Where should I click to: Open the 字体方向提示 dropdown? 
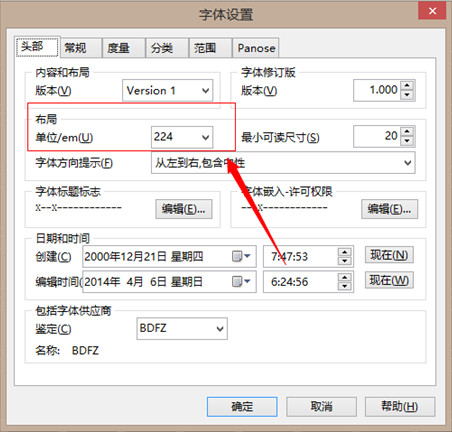click(x=407, y=163)
